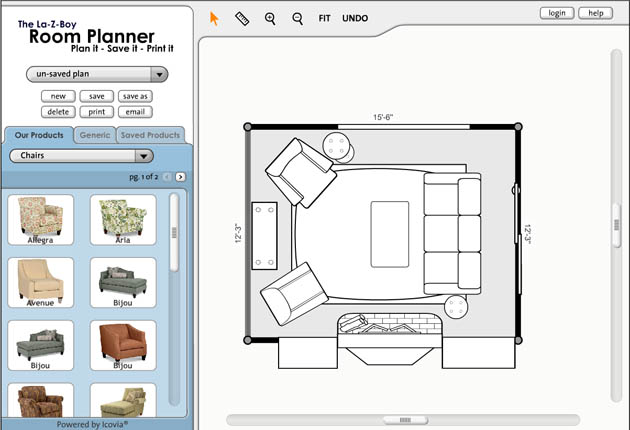Click the Powered by Icovia text
Screen dimensions: 630x430
point(92,424)
